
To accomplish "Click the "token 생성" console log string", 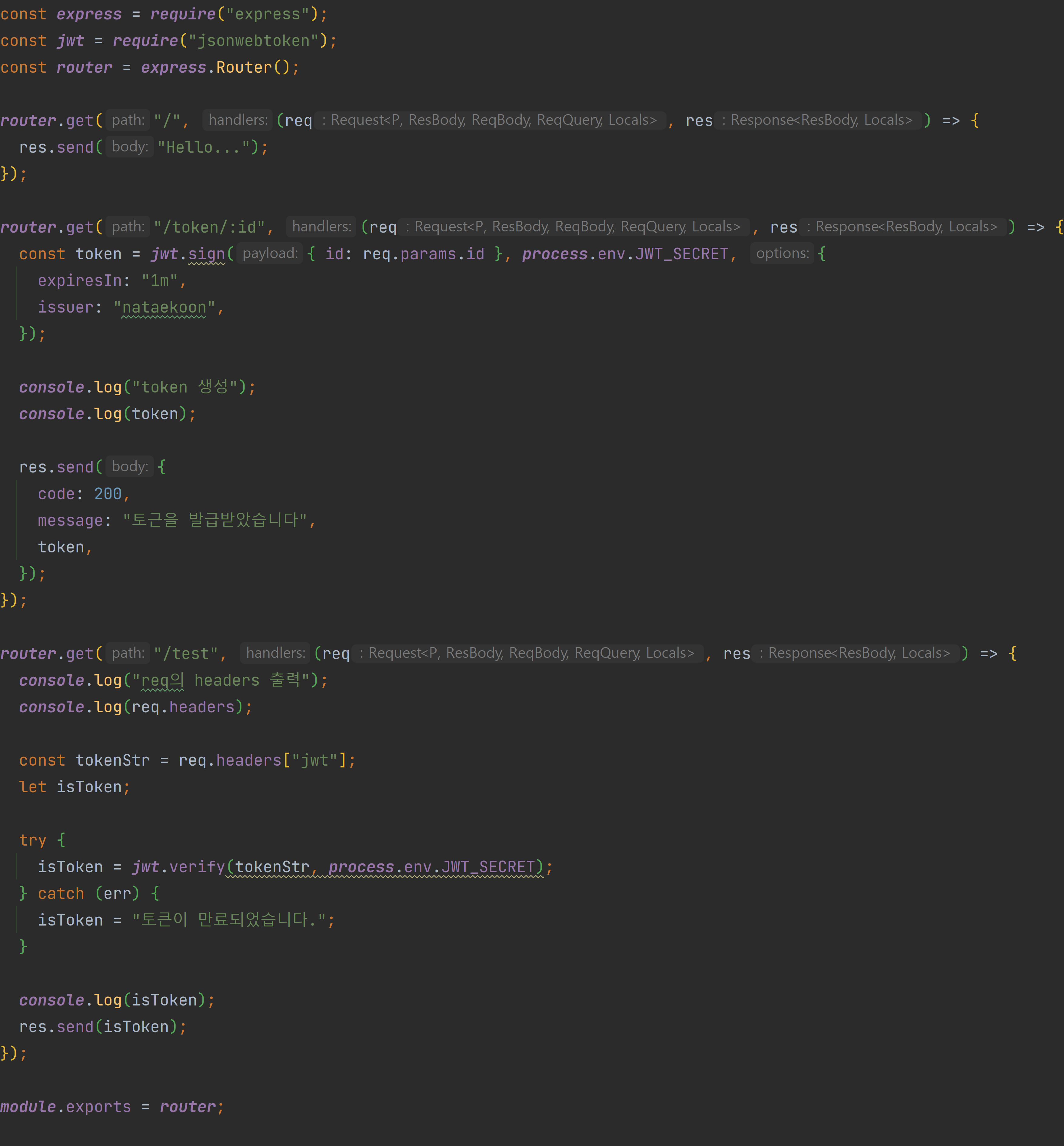I will [x=185, y=387].
